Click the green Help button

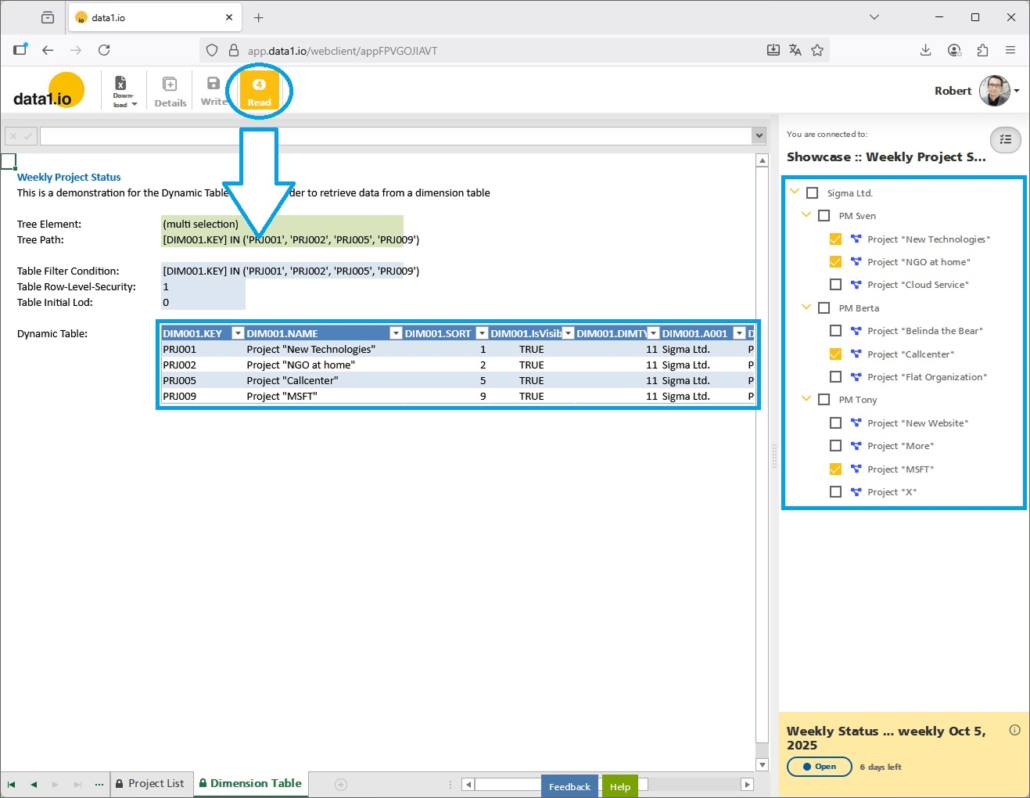620,786
